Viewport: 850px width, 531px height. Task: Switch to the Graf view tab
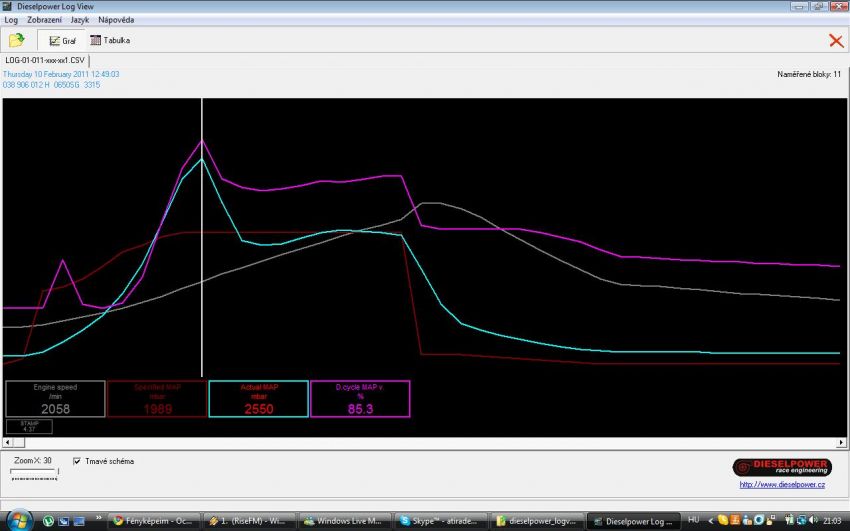[x=62, y=41]
